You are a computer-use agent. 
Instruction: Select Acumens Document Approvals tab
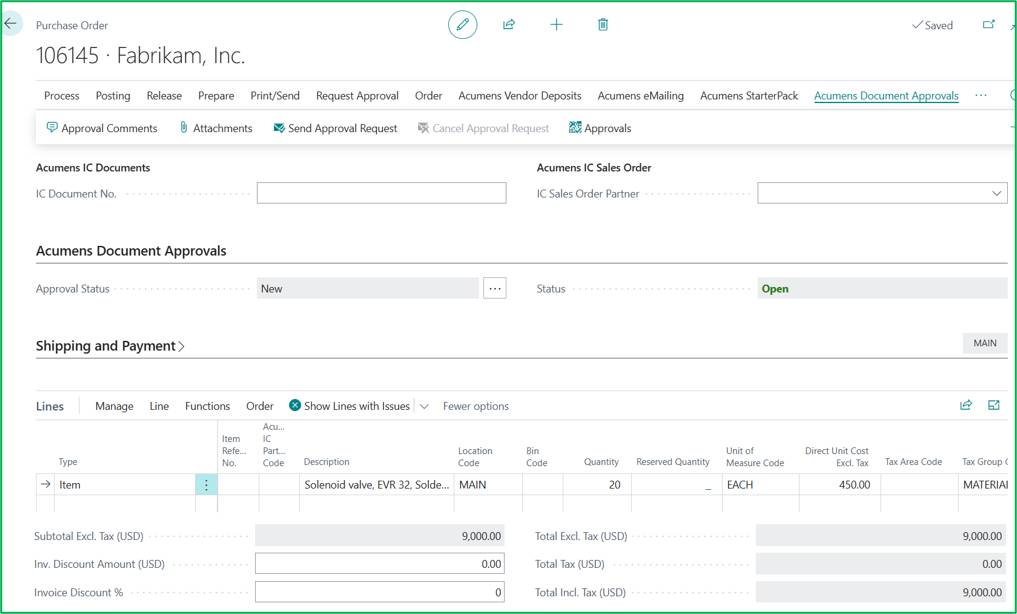886,95
